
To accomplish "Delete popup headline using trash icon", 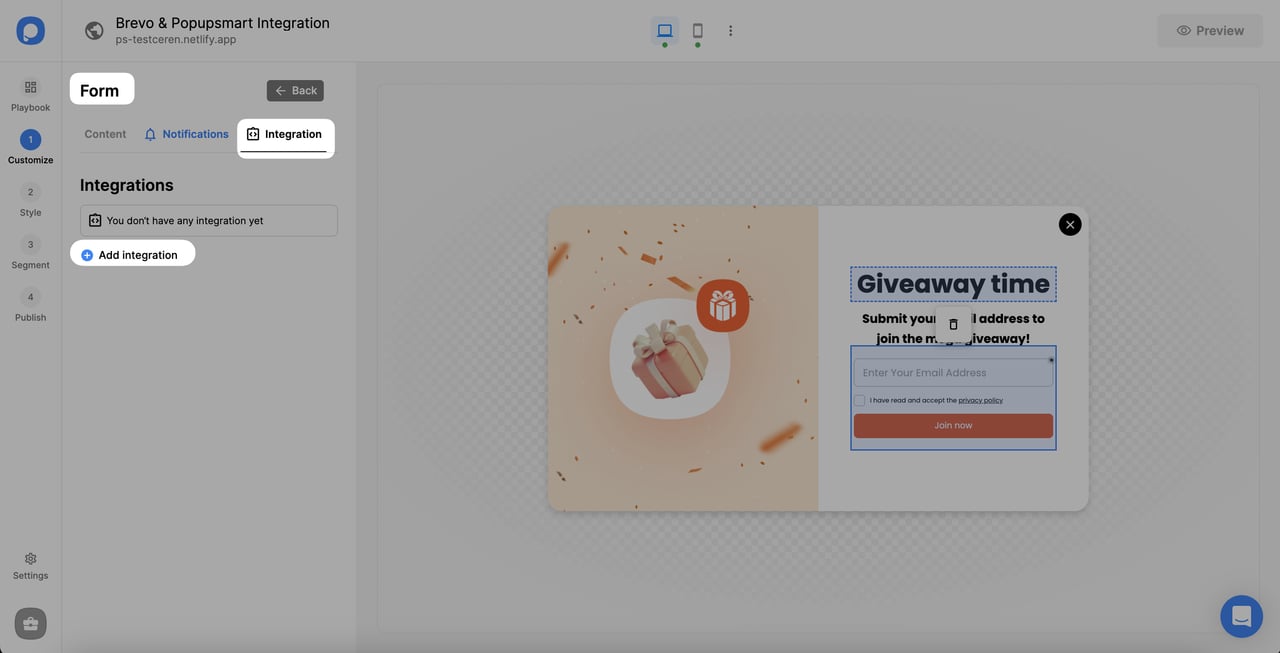I will [952, 324].
